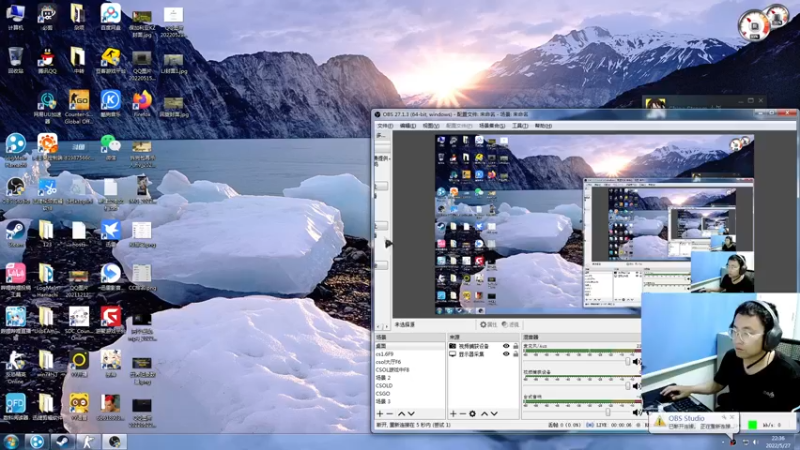Select the 桌面 scene
This screenshot has width=800, height=450.
tap(410, 346)
